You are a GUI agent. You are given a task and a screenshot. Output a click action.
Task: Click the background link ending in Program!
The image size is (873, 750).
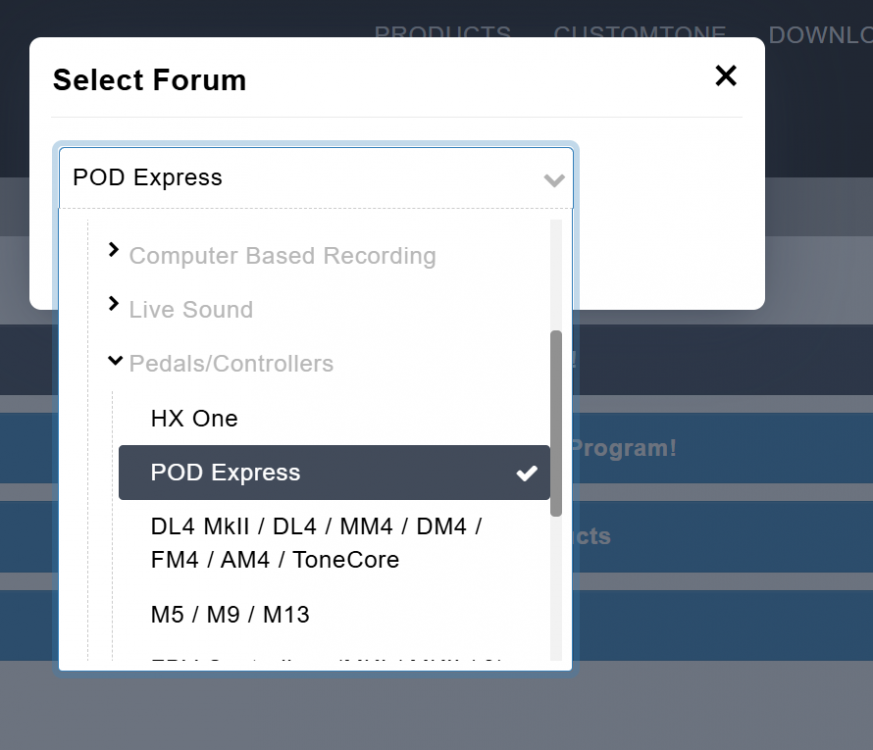click(x=625, y=448)
